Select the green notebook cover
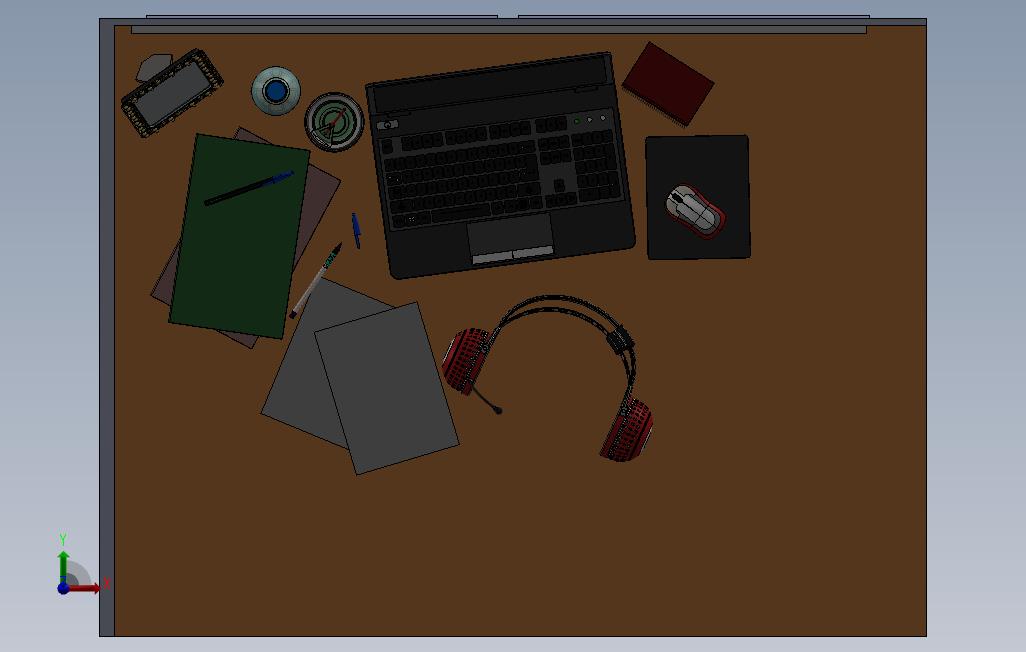Image resolution: width=1026 pixels, height=652 pixels. (x=239, y=236)
